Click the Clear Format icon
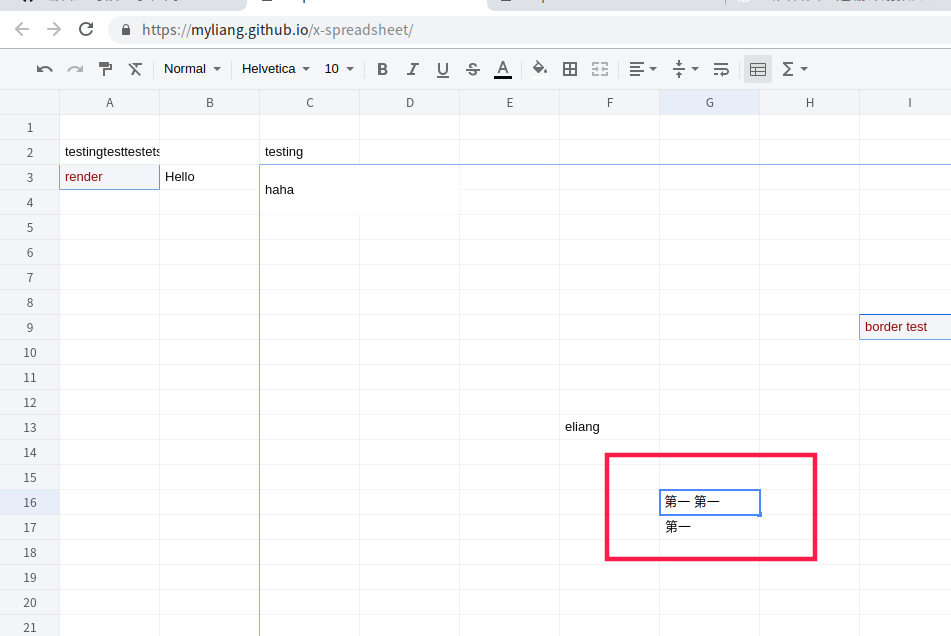The width and height of the screenshot is (951, 636). point(135,69)
